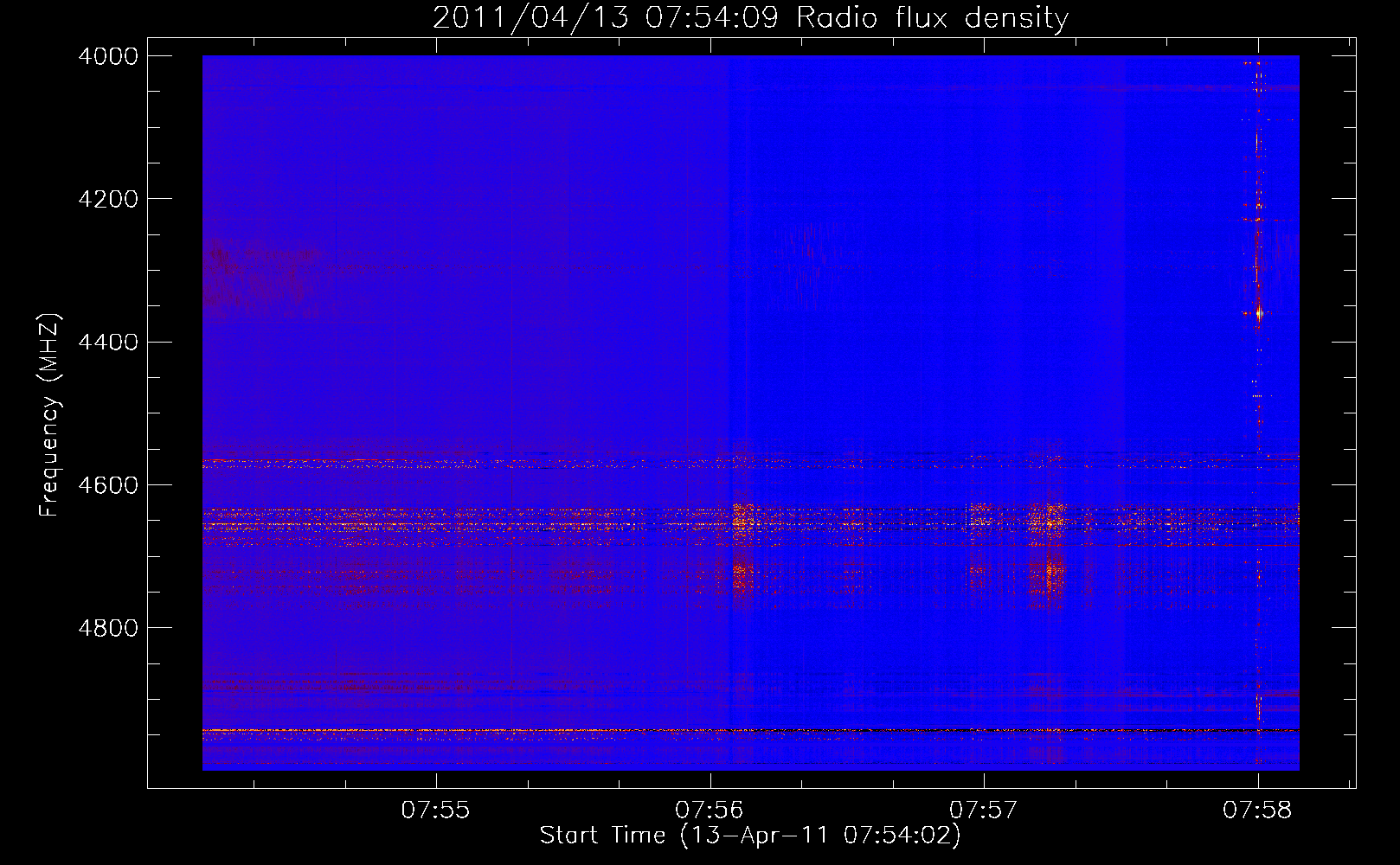Click the "Frequency (MHZ)" axis title
The image size is (1400, 865).
(50, 415)
